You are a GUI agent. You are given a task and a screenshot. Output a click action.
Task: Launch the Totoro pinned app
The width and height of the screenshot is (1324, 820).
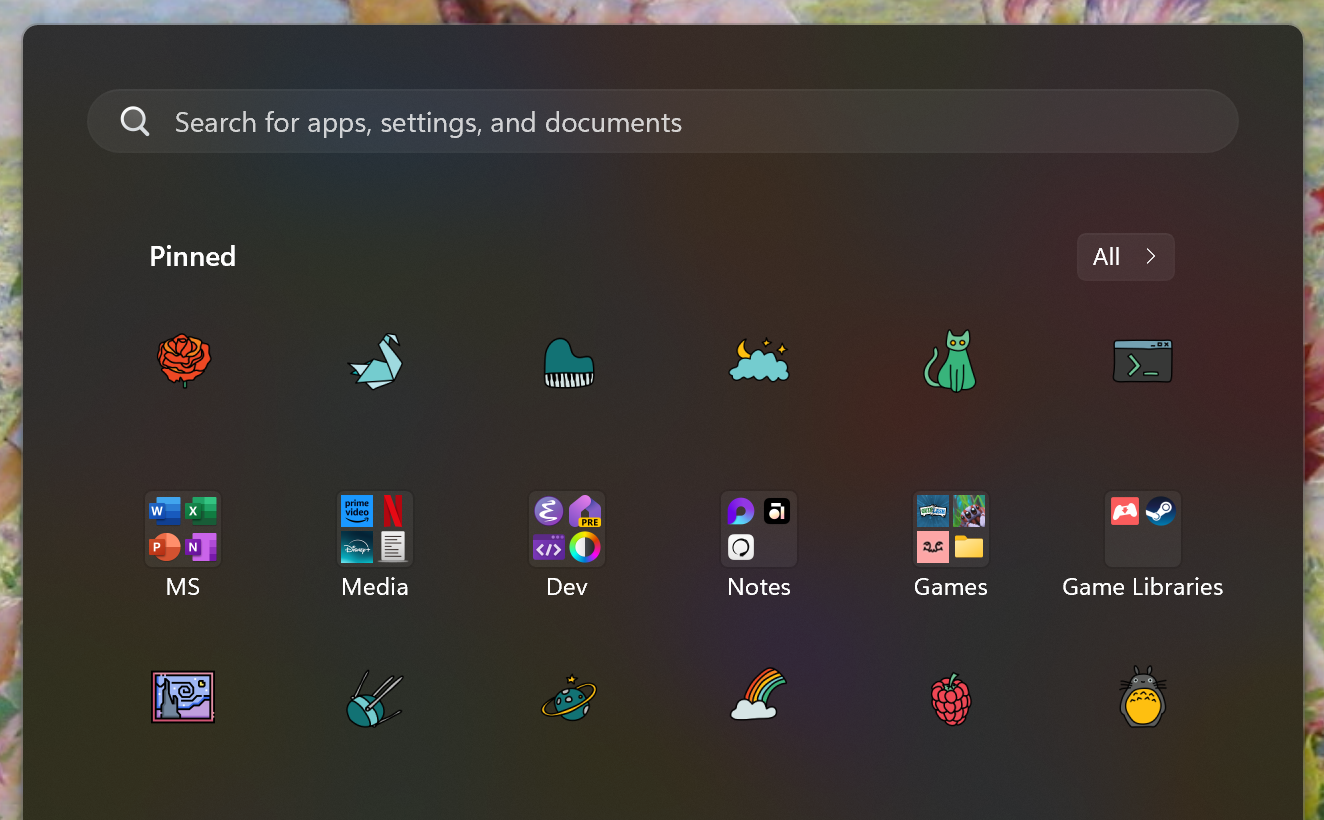click(x=1143, y=696)
